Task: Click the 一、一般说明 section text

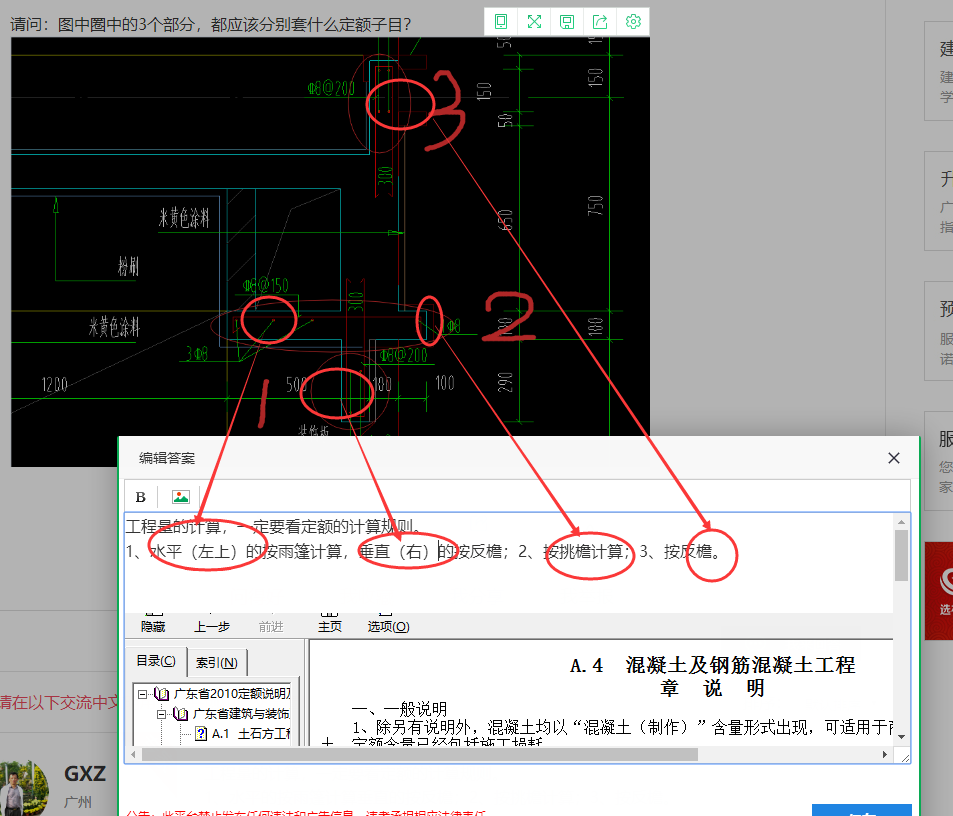Action: [x=399, y=708]
